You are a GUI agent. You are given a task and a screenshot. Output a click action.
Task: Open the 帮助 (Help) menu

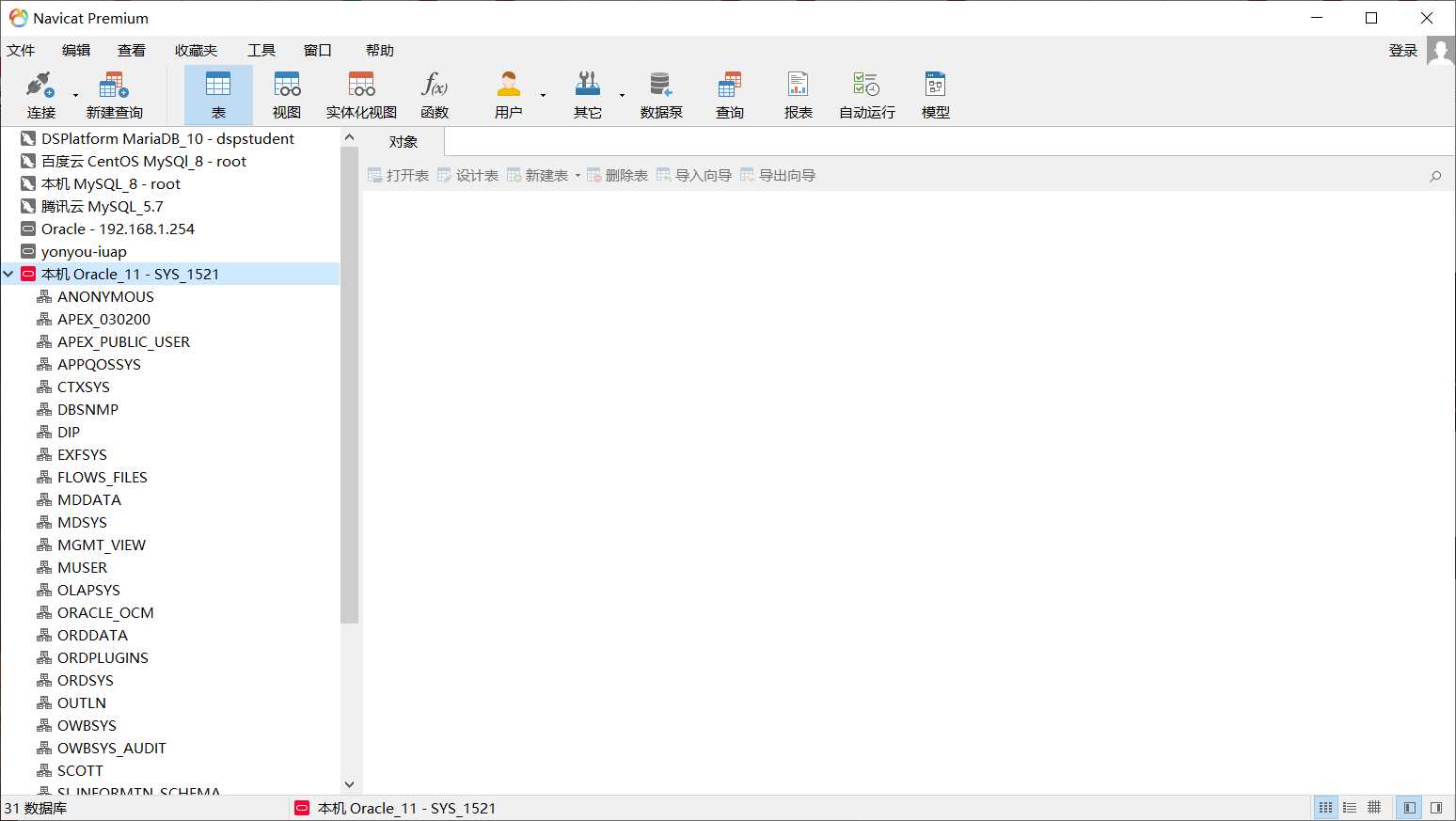pos(380,50)
